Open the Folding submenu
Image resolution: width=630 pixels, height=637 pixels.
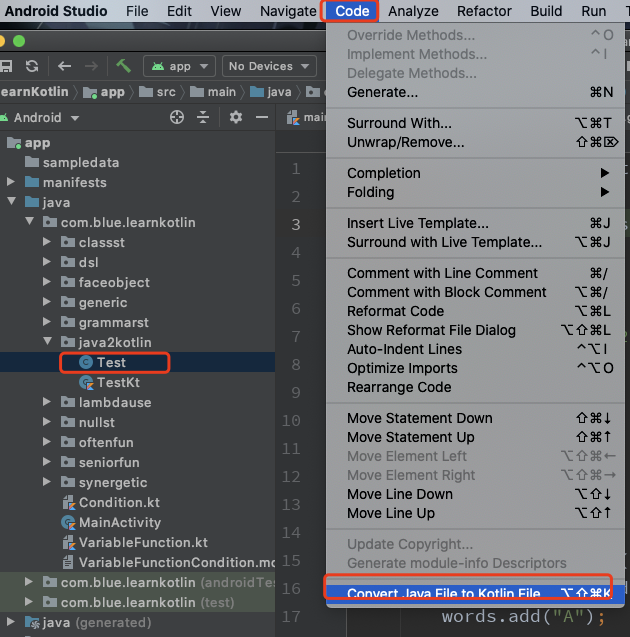click(x=475, y=192)
